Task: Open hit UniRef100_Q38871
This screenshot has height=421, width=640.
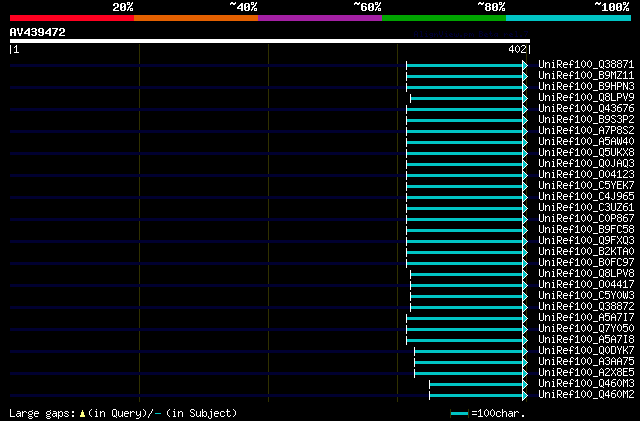Action: (586, 65)
